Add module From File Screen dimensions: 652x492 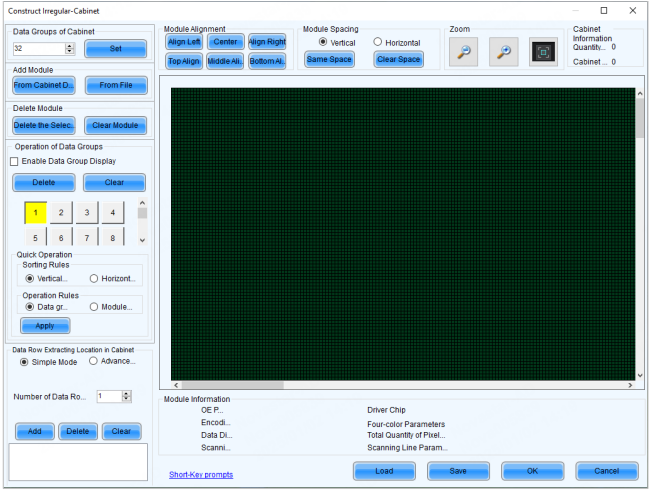click(116, 85)
